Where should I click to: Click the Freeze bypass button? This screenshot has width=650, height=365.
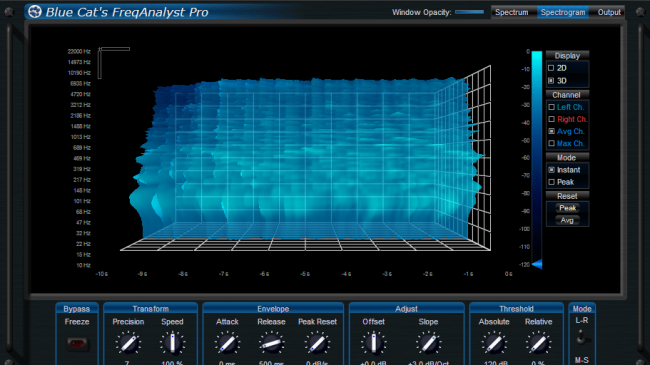click(78, 344)
